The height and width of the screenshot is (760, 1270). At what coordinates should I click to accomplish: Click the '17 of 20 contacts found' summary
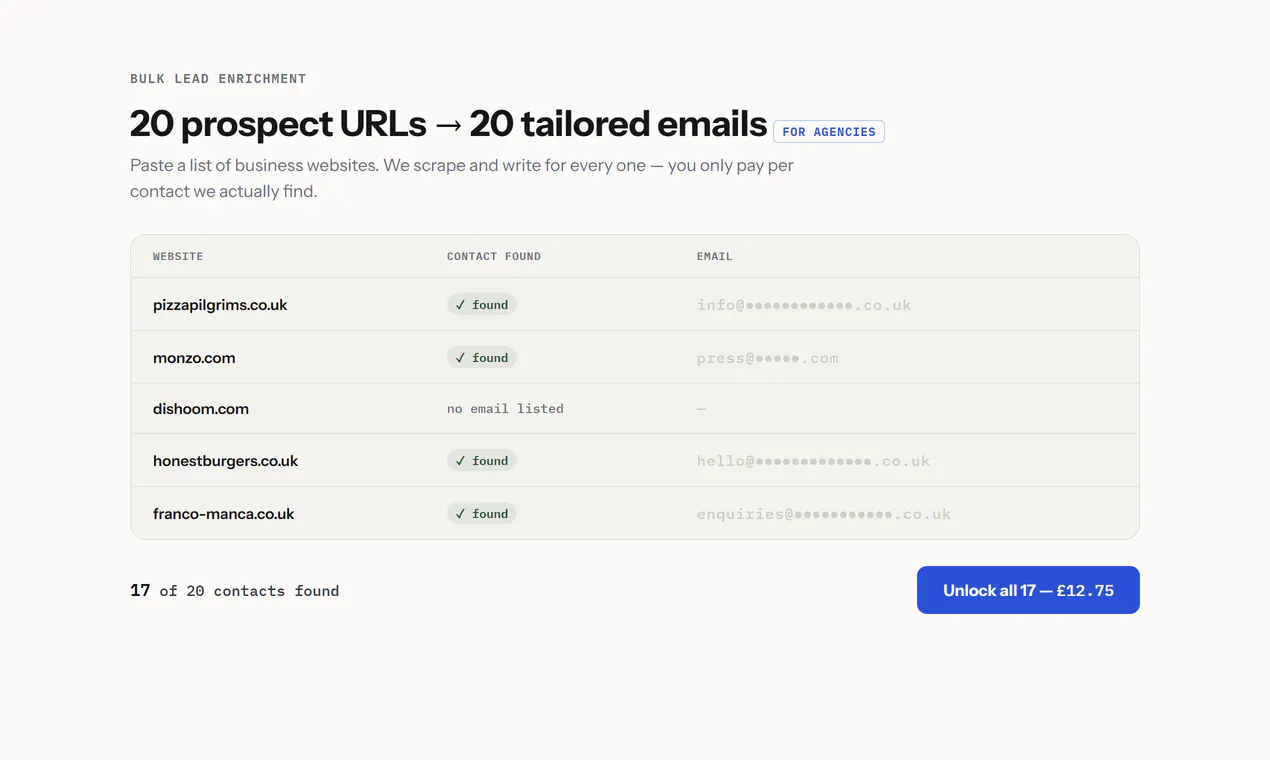[235, 591]
